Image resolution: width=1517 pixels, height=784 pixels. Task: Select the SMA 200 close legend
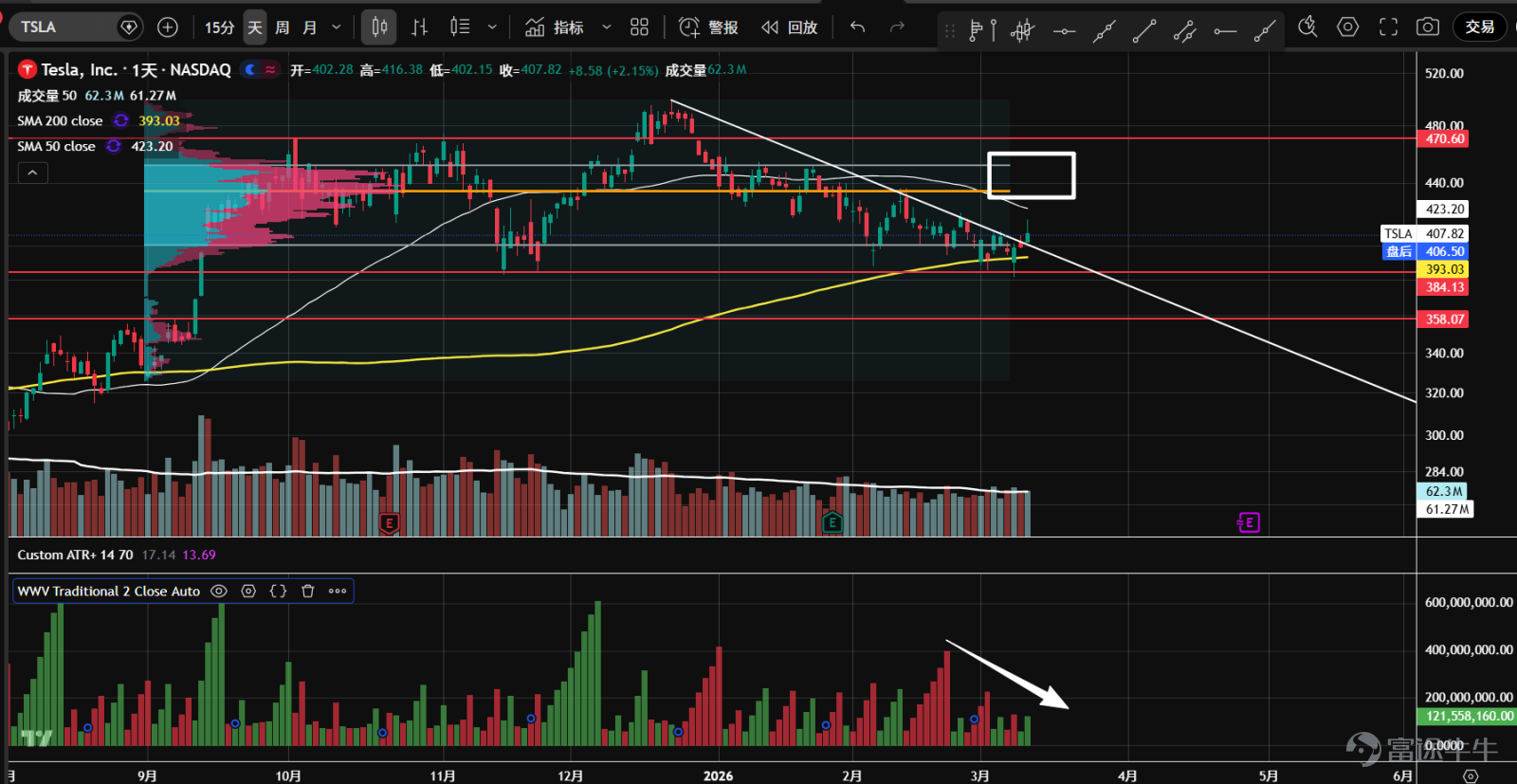tap(60, 120)
